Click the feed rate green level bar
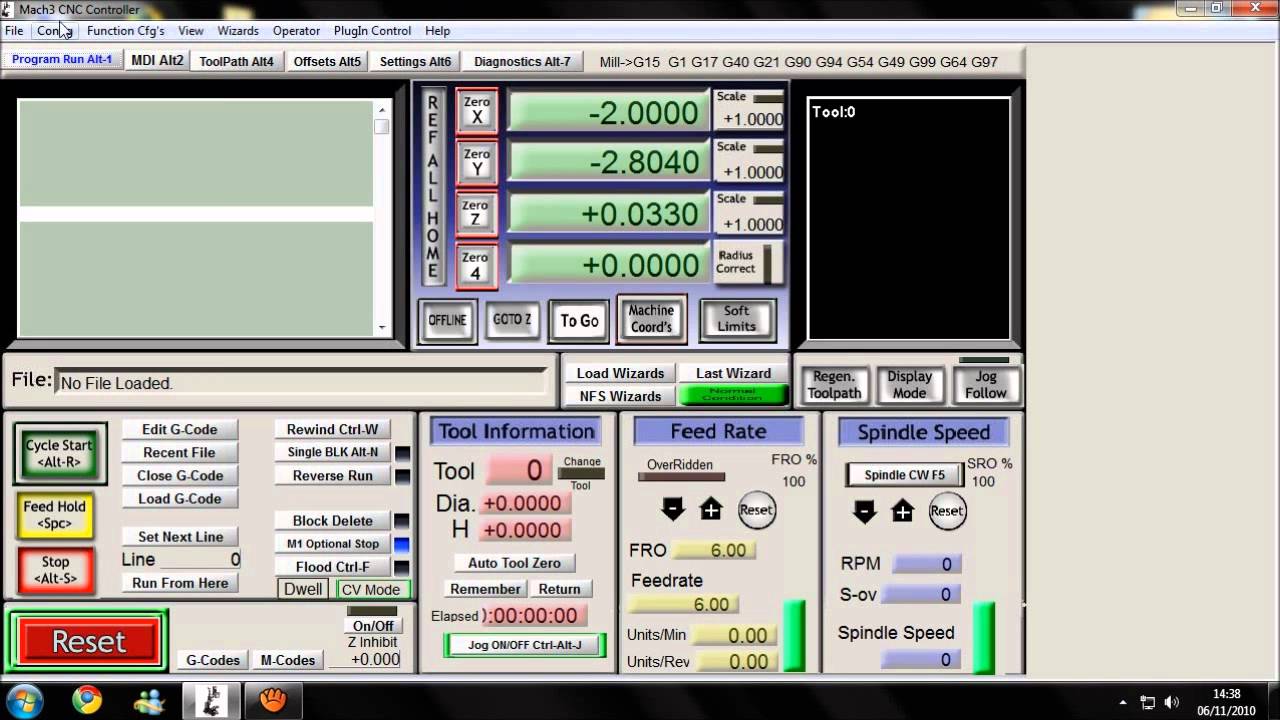The image size is (1280, 720). 794,636
